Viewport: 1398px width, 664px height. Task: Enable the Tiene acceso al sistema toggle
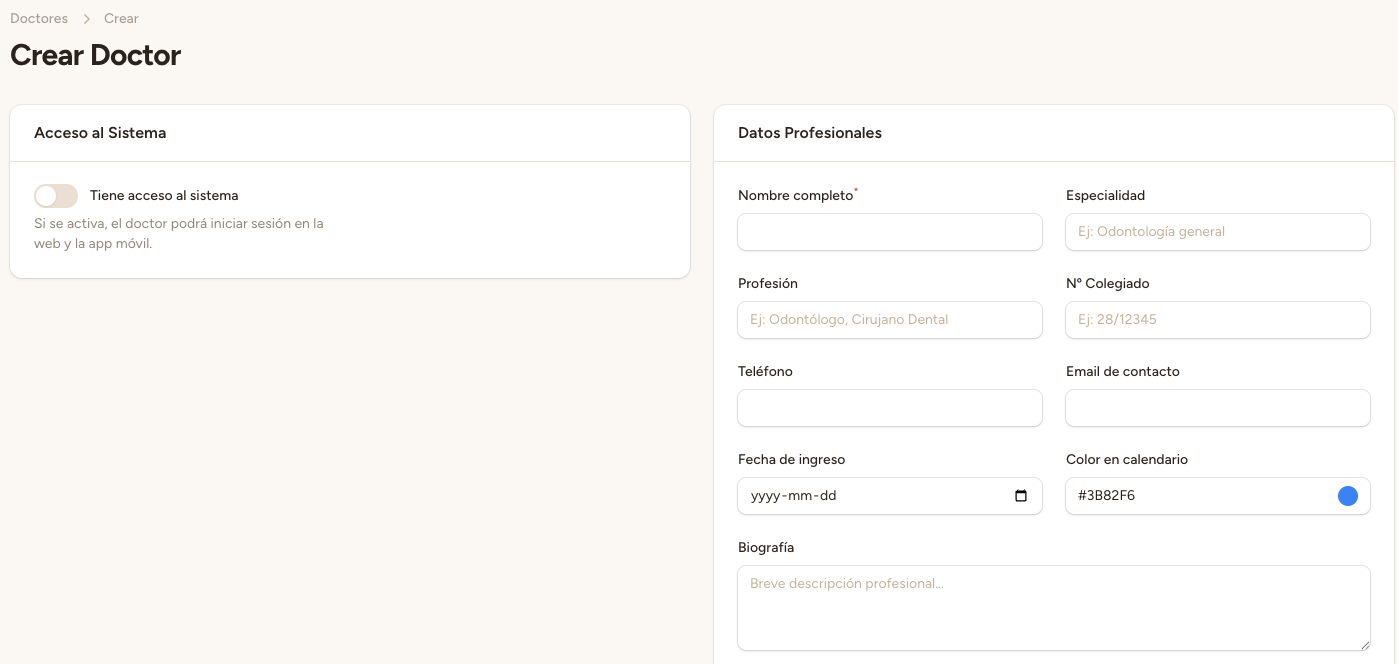56,196
